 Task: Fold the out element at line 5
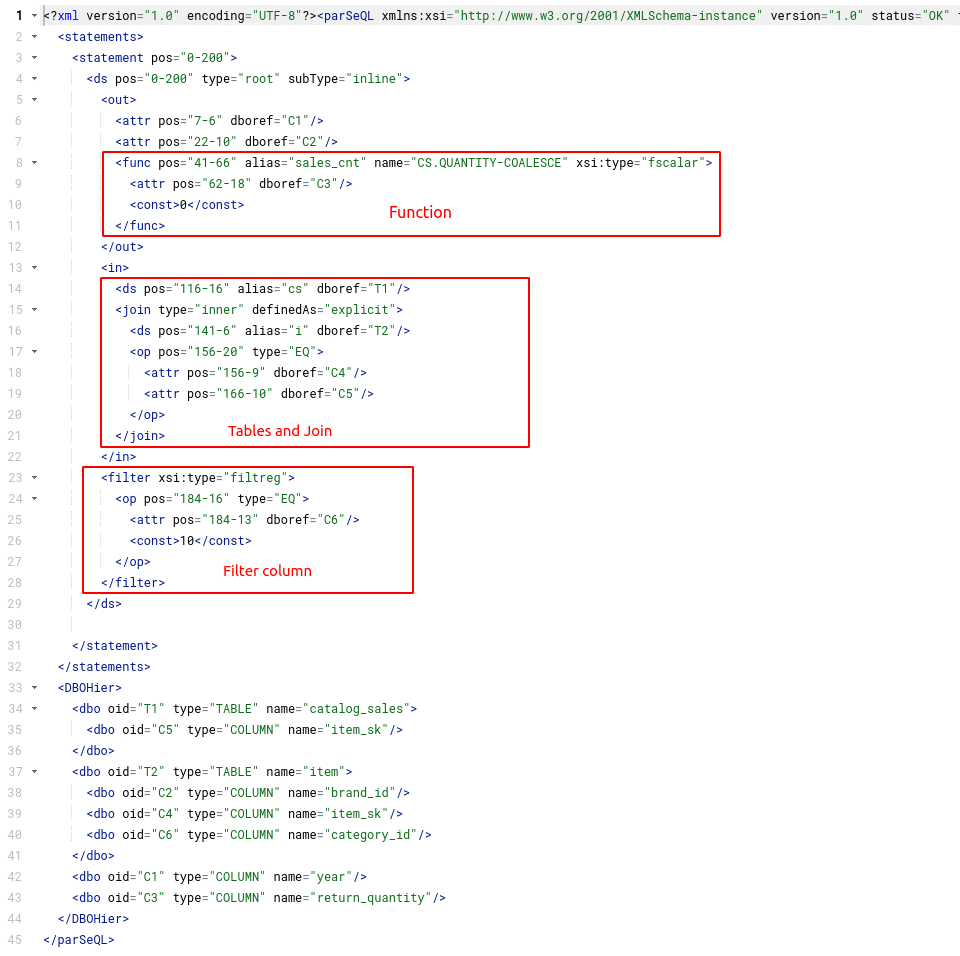click(x=34, y=99)
